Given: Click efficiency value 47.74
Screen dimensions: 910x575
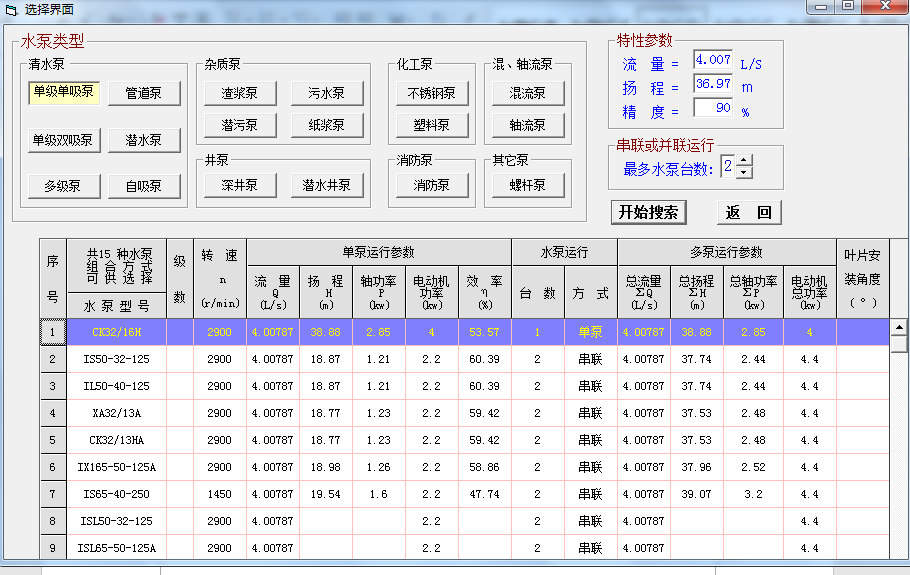Looking at the screenshot, I should tap(485, 494).
